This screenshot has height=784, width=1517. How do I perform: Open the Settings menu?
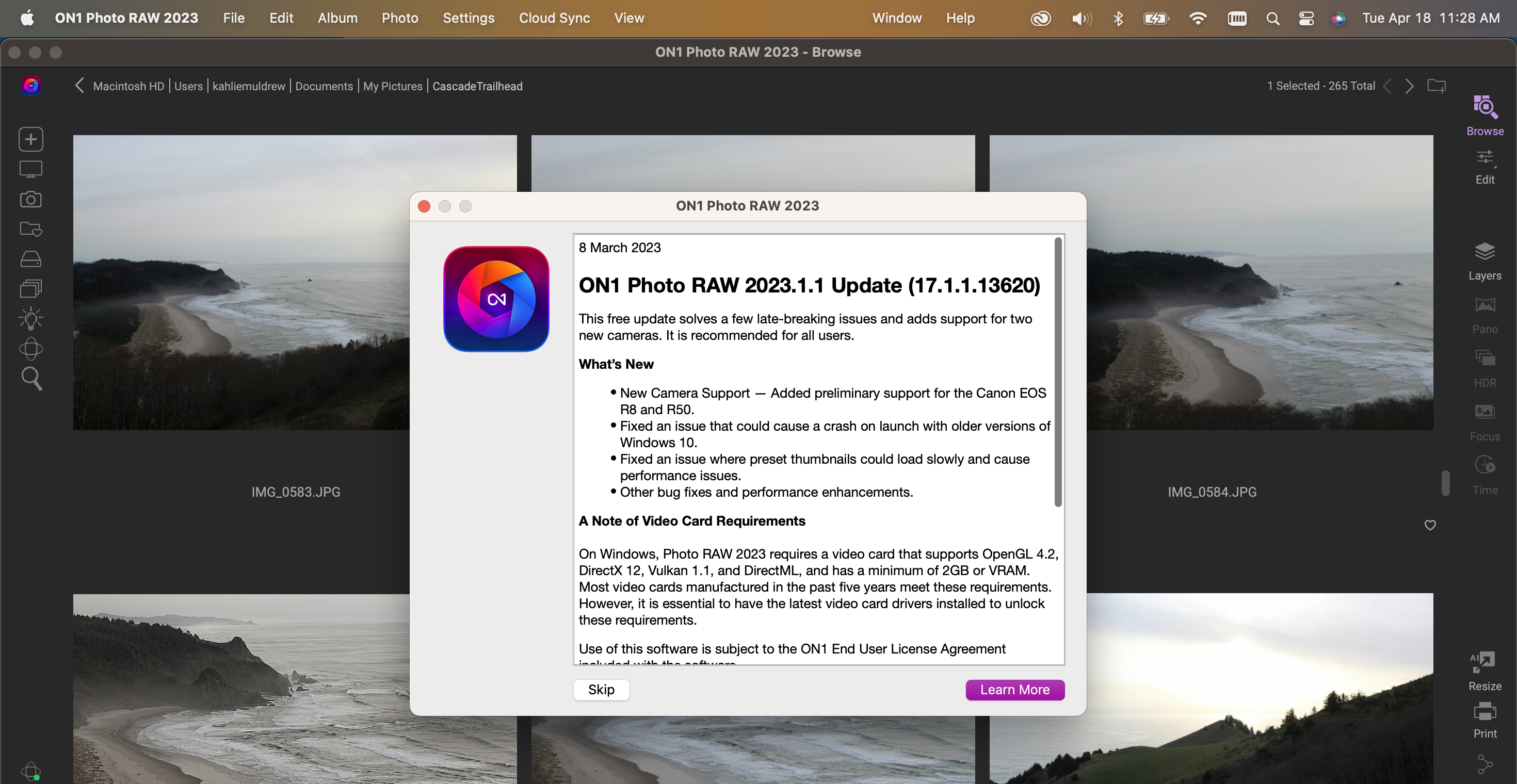[468, 18]
